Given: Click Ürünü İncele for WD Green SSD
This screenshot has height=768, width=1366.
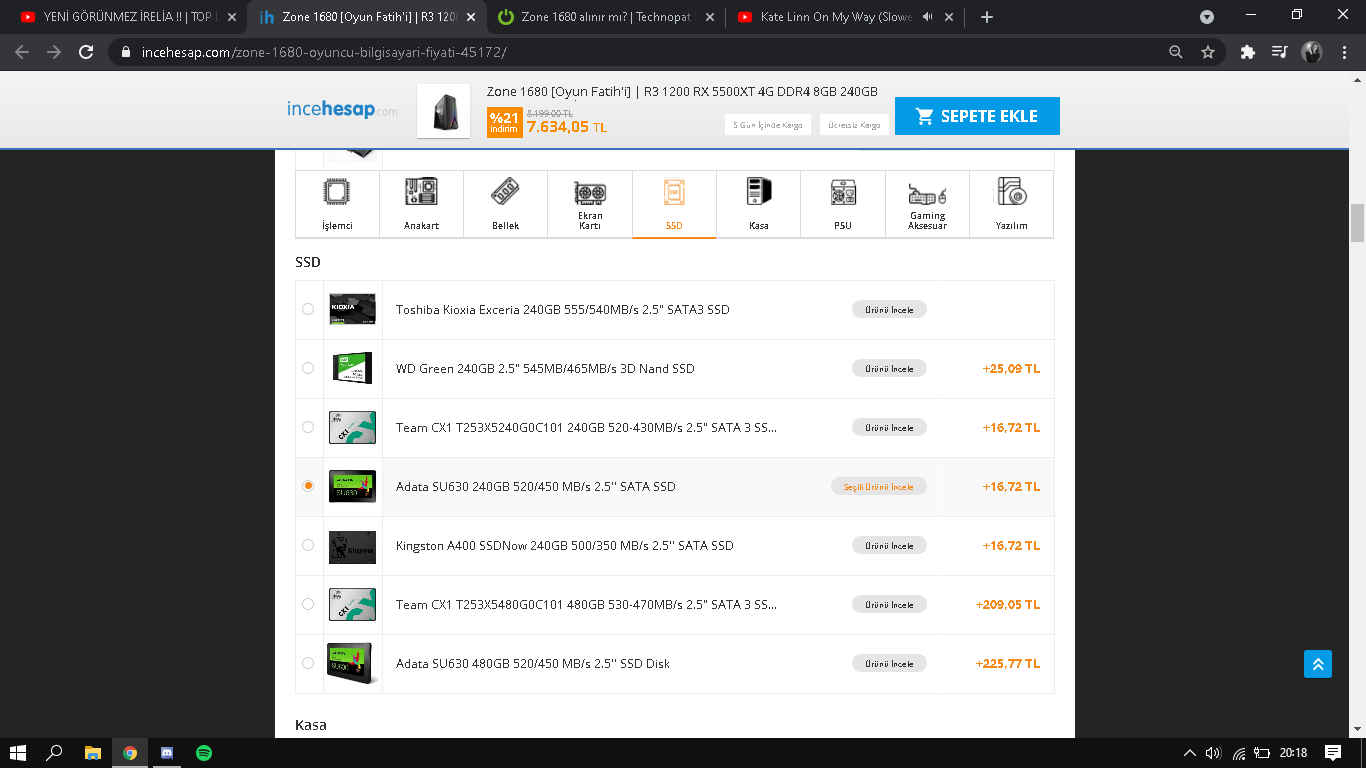Looking at the screenshot, I should click(x=889, y=368).
